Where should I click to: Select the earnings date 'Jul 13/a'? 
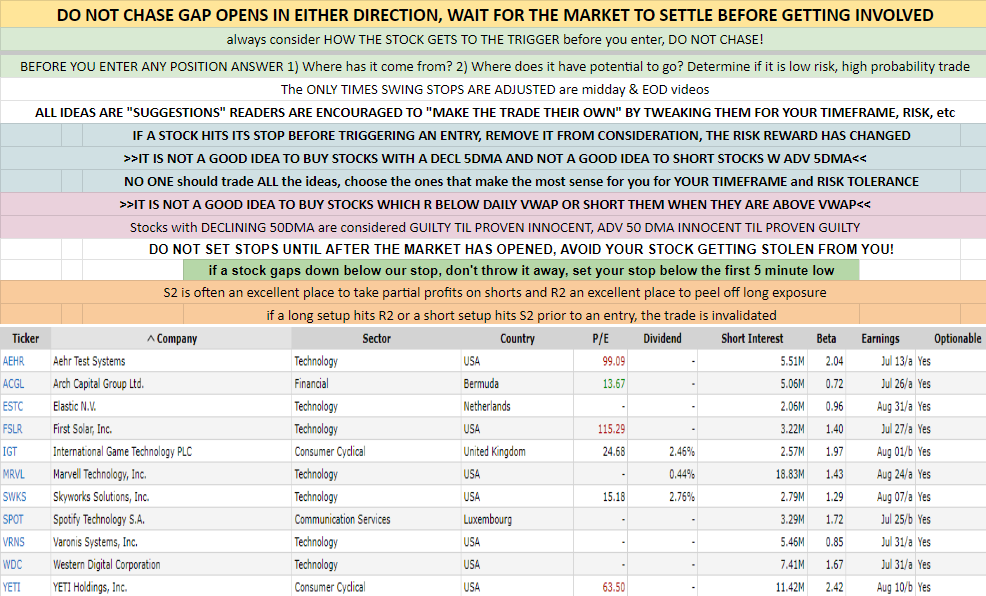[896, 361]
